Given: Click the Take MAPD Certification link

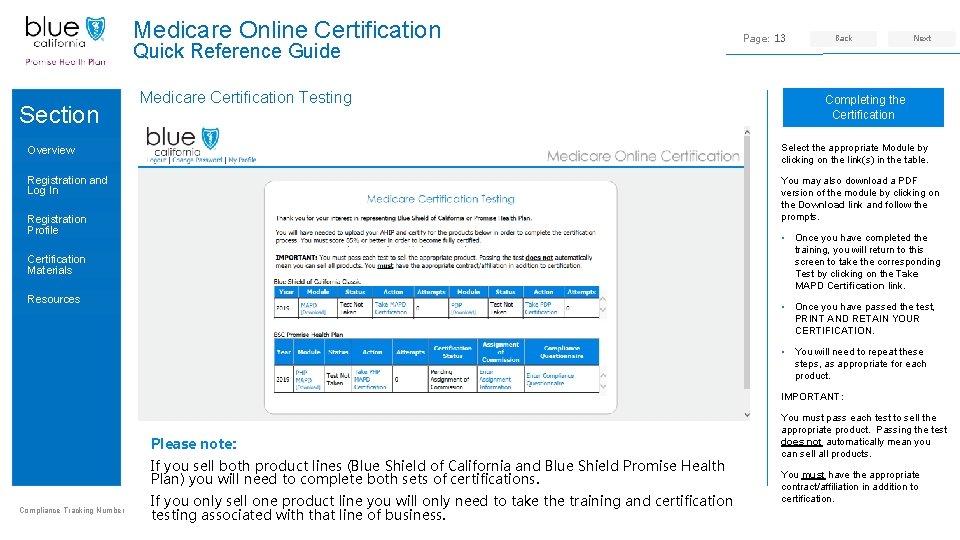Looking at the screenshot, I should tap(391, 308).
